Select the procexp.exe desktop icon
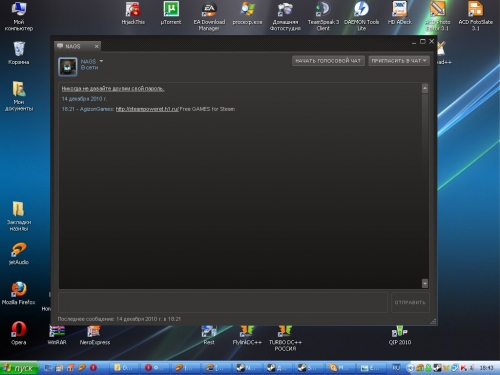500x375 pixels. [x=247, y=13]
